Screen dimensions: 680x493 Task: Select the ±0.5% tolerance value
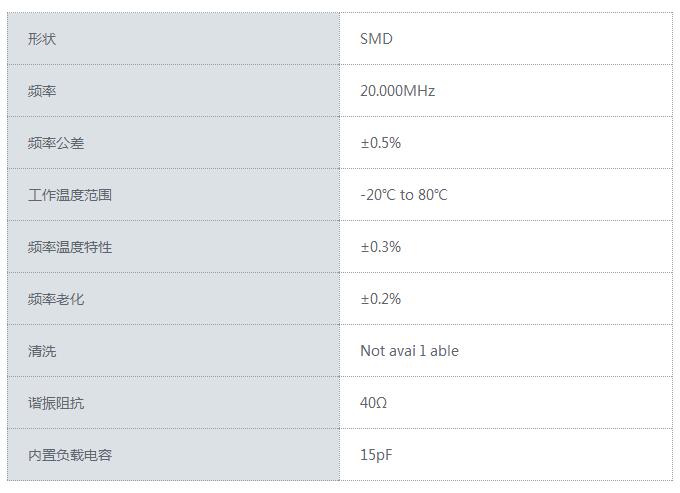[380, 143]
